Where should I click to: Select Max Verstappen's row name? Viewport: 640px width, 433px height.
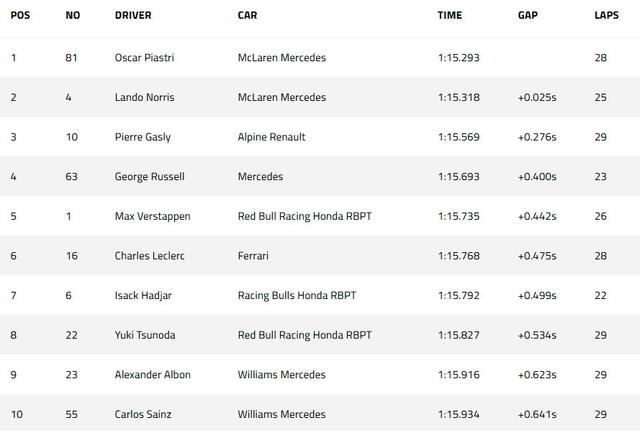point(153,216)
